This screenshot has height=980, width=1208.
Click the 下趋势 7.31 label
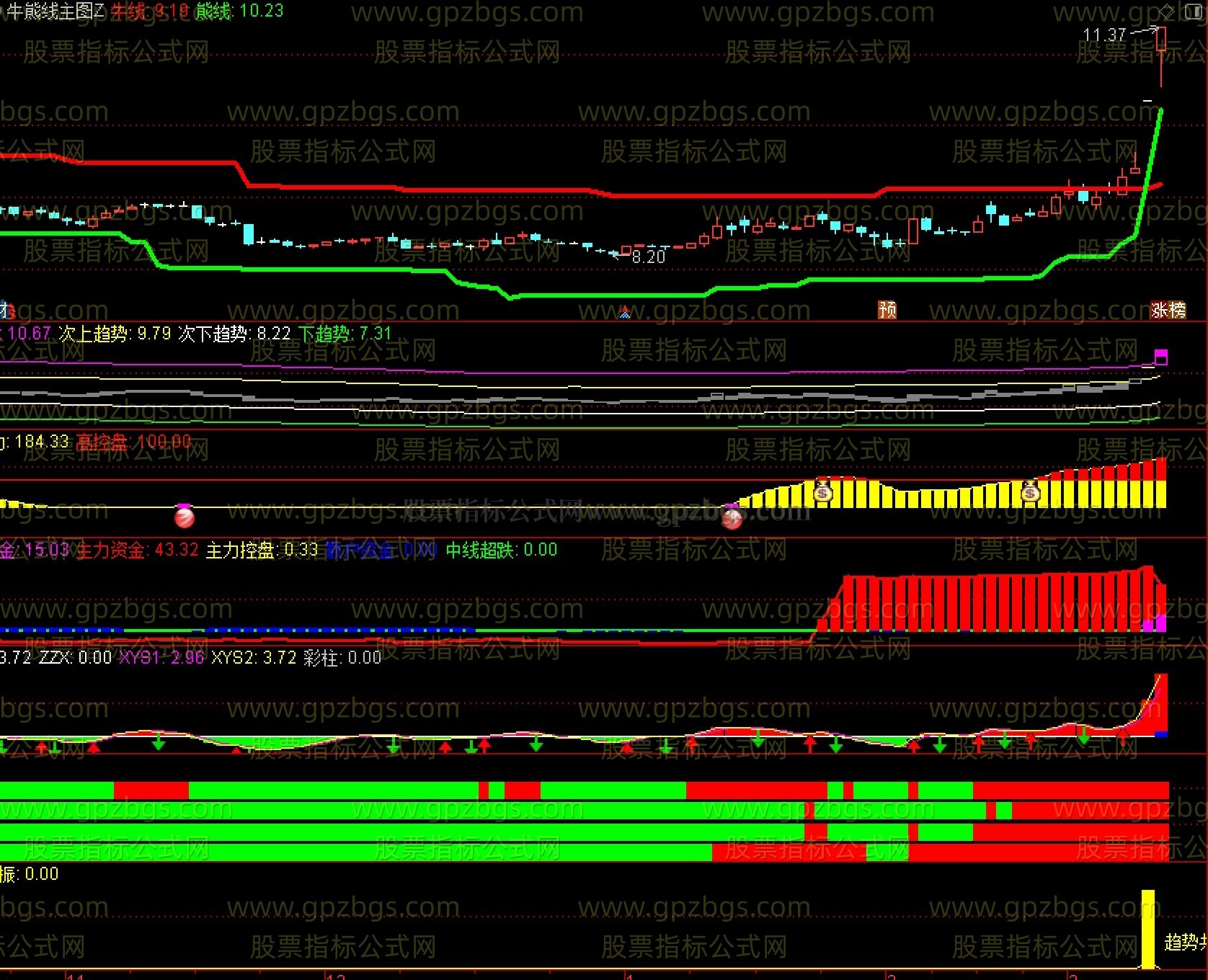pos(345,334)
